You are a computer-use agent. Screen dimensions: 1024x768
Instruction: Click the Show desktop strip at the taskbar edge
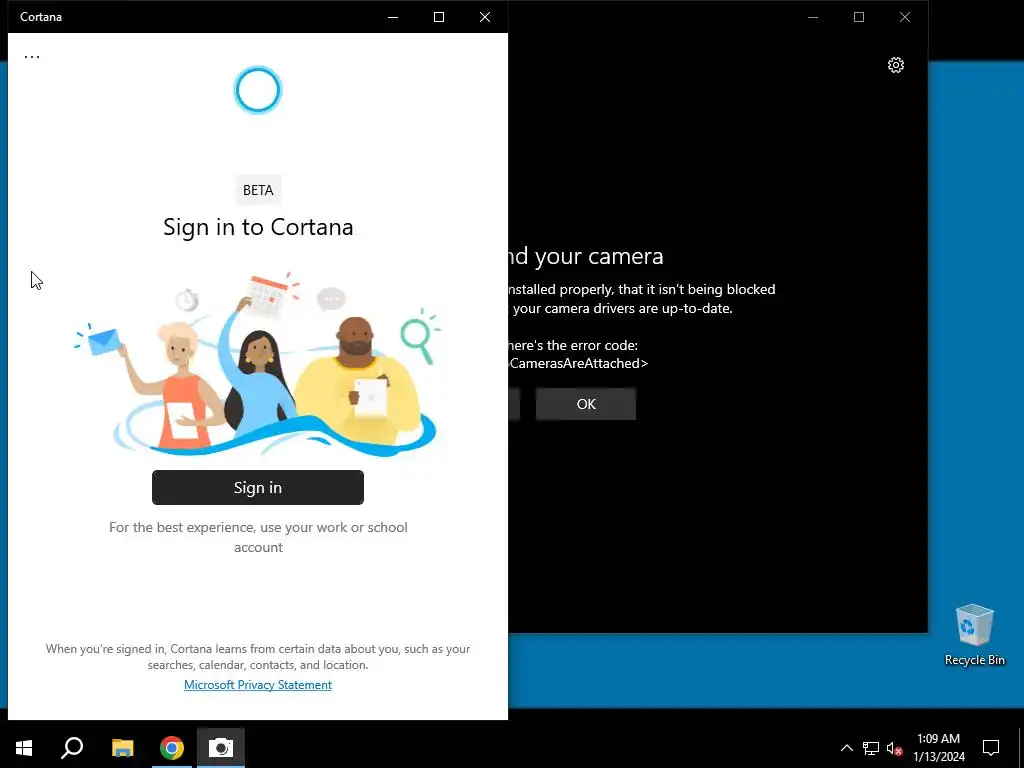tap(1021, 747)
